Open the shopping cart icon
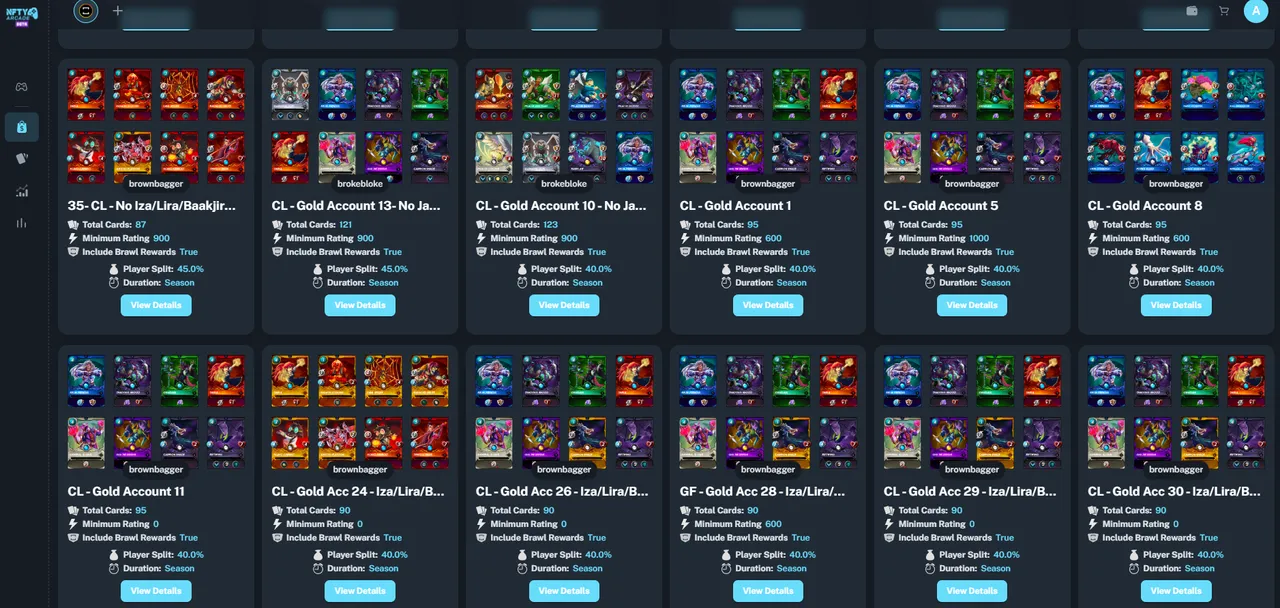The image size is (1280, 608). [x=1224, y=11]
